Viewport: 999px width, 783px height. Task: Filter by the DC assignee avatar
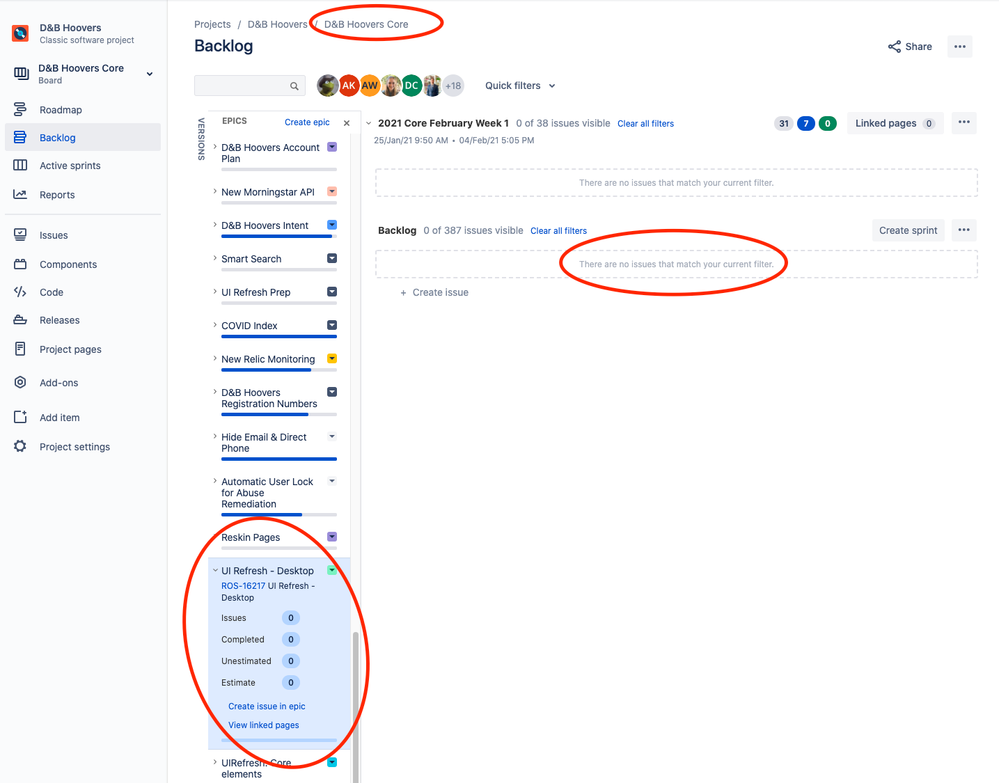(x=412, y=85)
